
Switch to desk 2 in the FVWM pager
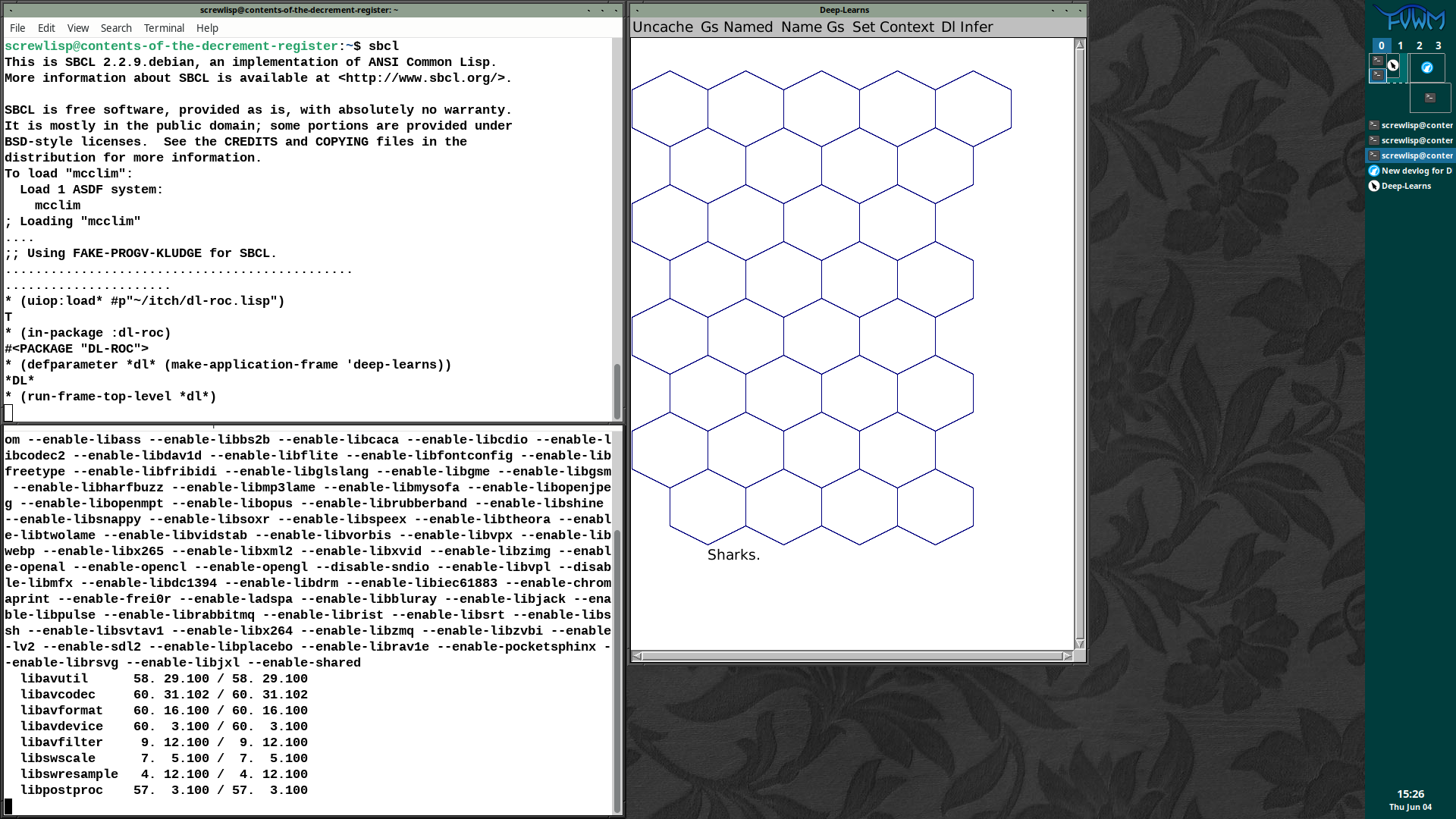pyautogui.click(x=1420, y=45)
